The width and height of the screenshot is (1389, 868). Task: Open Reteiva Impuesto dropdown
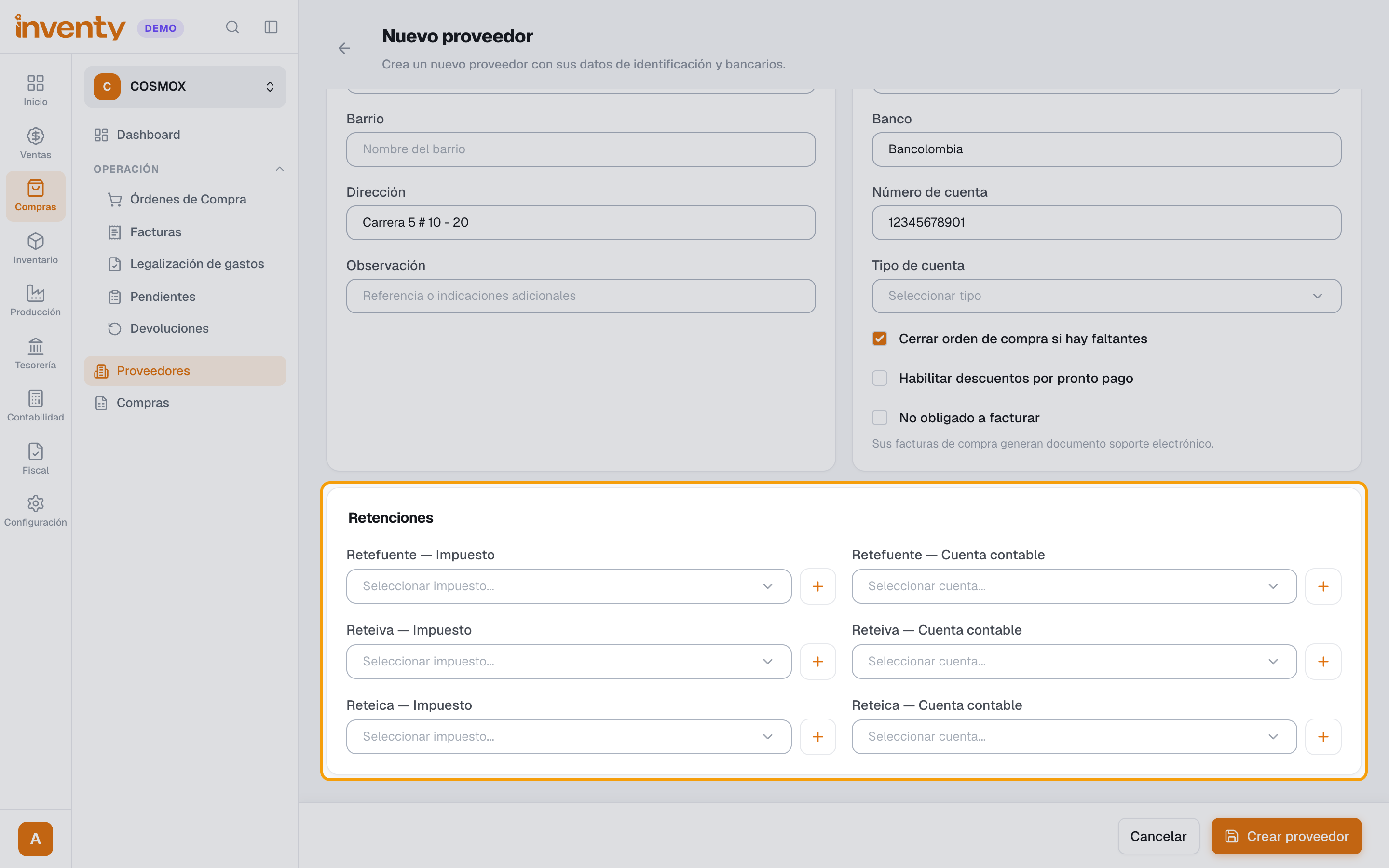coord(568,661)
